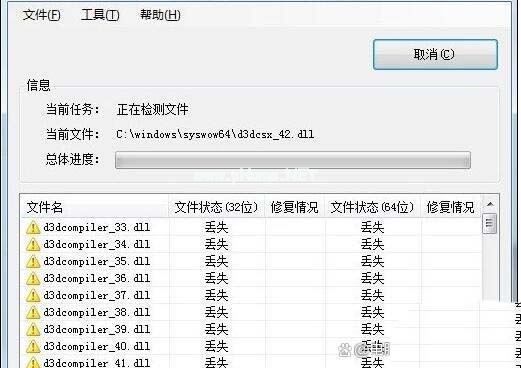Image resolution: width=521 pixels, height=368 pixels.
Task: Click warning icon beside d3dcompiler_35.dll
Action: (x=33, y=262)
